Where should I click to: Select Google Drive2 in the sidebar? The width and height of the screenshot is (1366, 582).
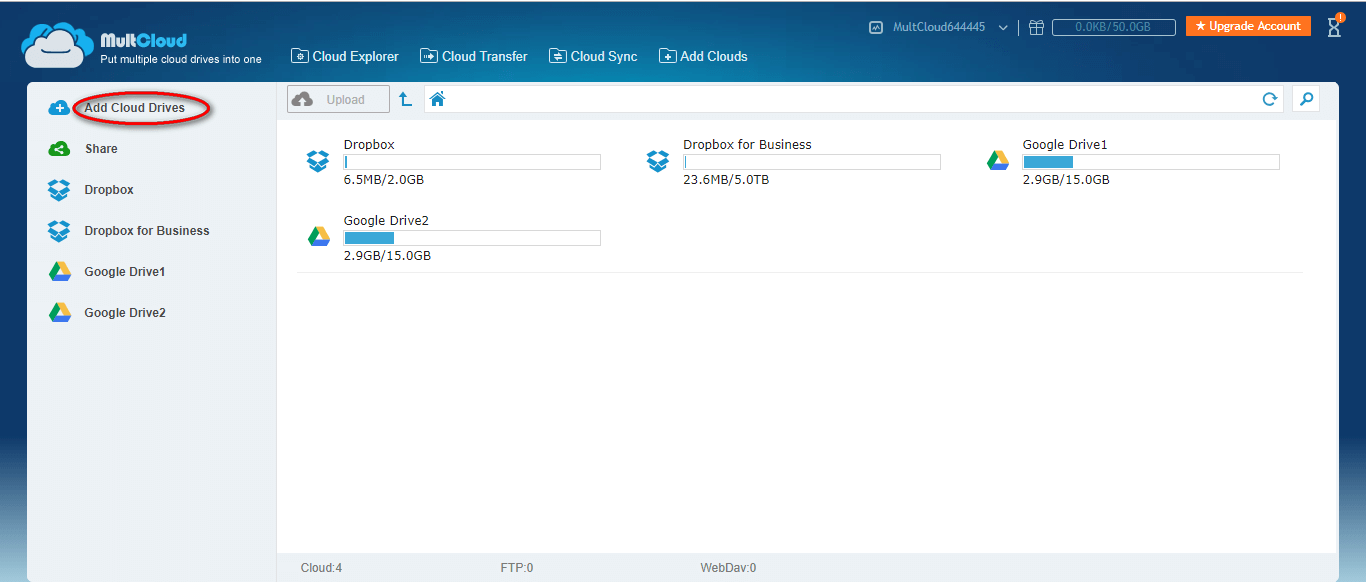124,313
